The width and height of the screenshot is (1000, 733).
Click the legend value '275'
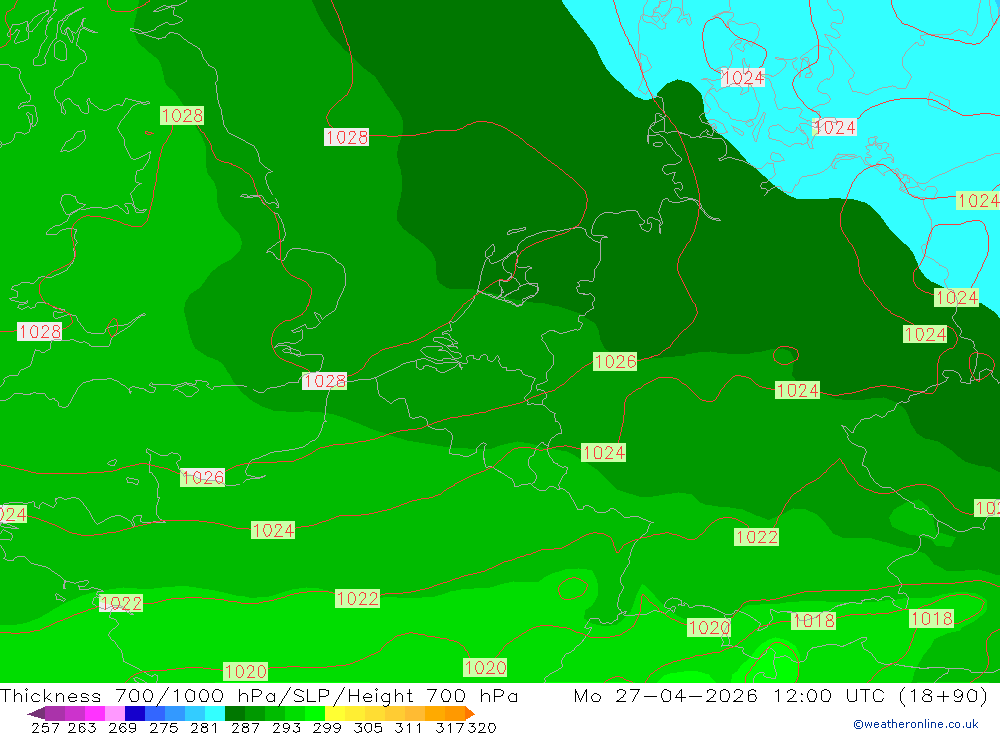(163, 727)
